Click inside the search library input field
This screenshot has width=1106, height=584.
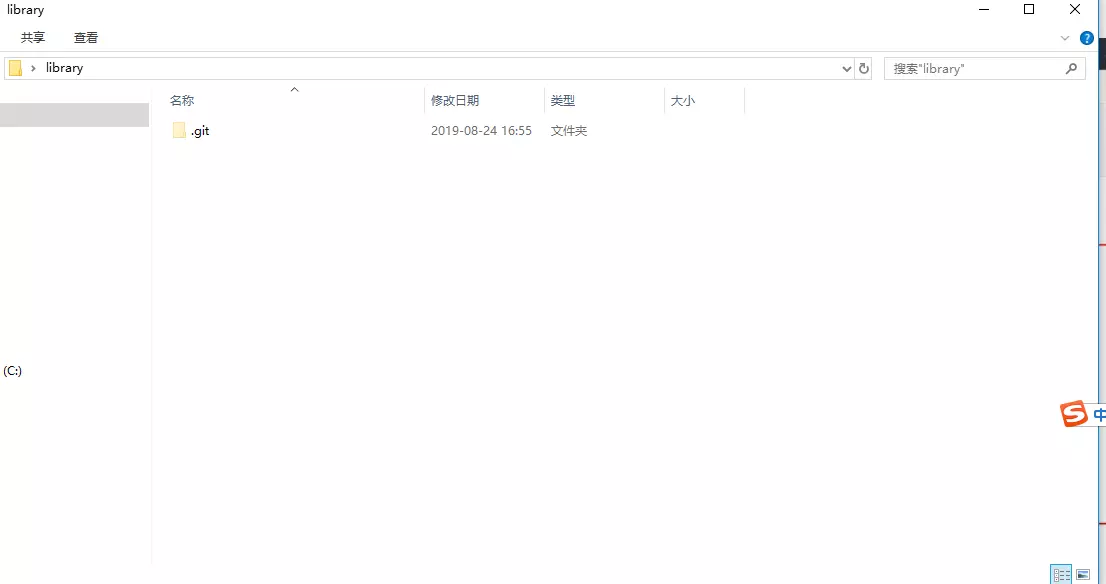coord(960,68)
